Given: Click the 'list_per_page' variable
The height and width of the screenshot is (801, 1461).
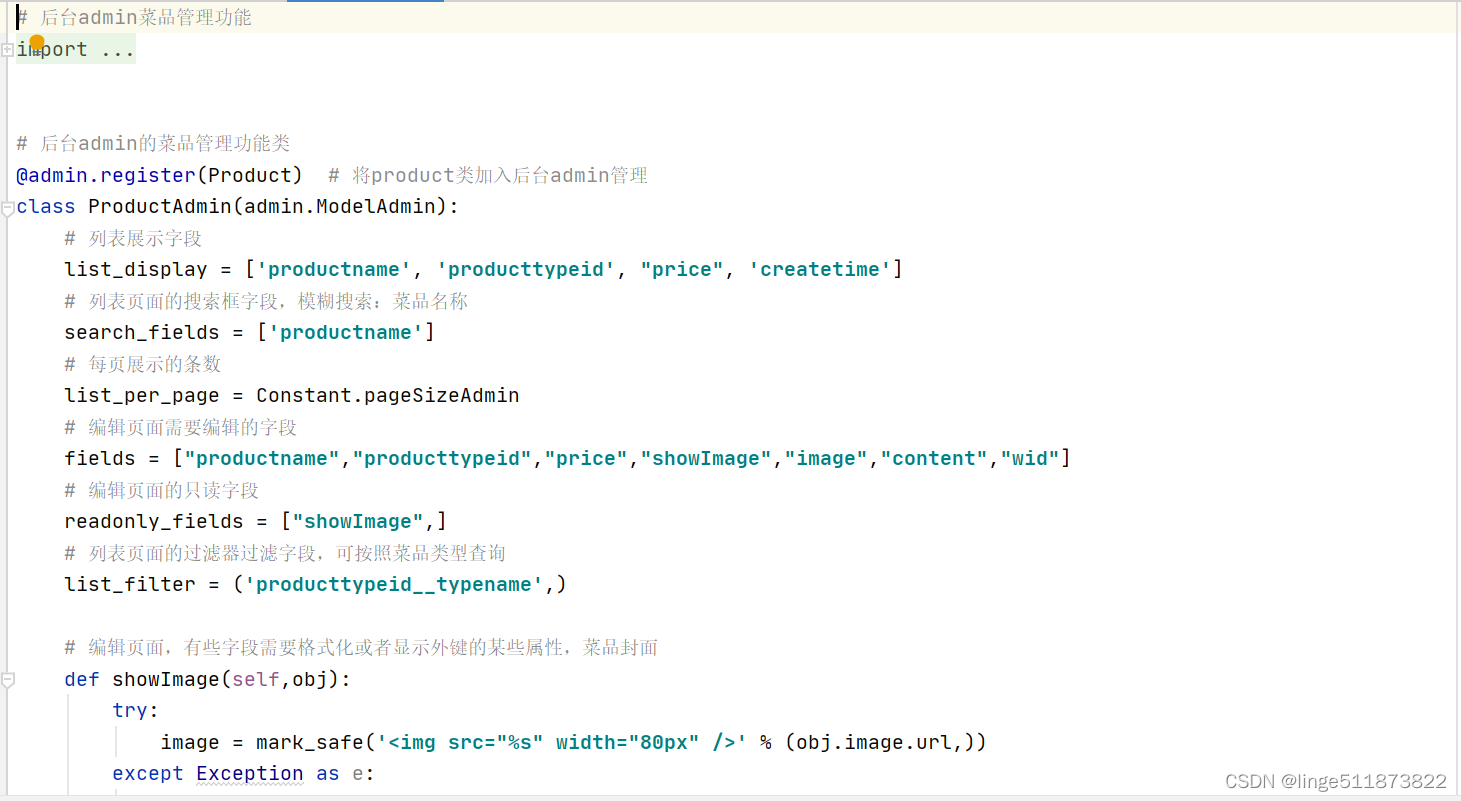Looking at the screenshot, I should tap(142, 395).
